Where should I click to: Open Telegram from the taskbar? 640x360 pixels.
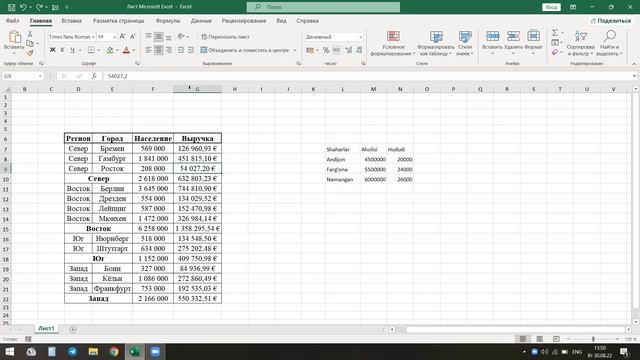[x=72, y=351]
